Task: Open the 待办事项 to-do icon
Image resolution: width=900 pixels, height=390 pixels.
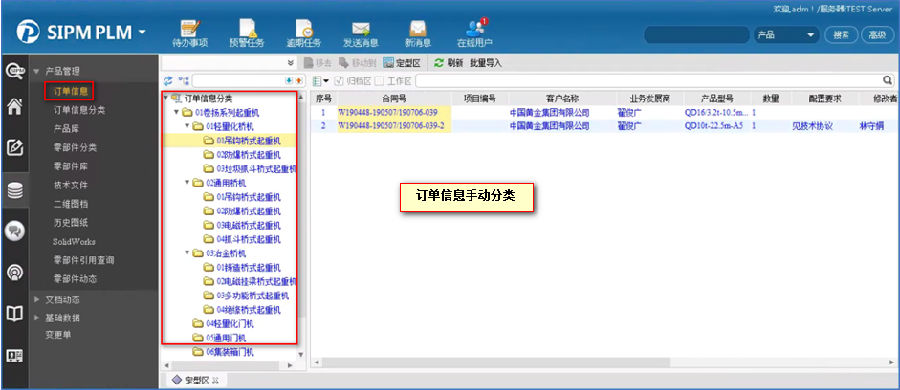Action: coord(189,33)
